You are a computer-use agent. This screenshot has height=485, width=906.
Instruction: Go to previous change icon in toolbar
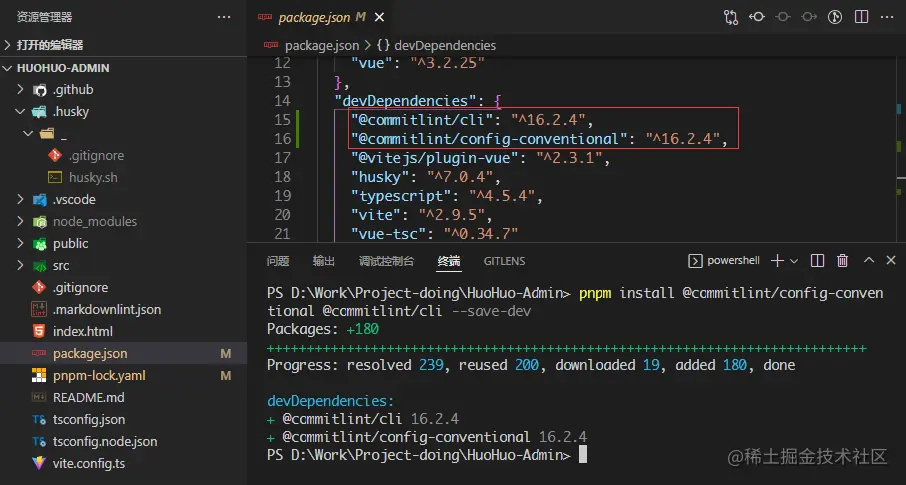757,17
